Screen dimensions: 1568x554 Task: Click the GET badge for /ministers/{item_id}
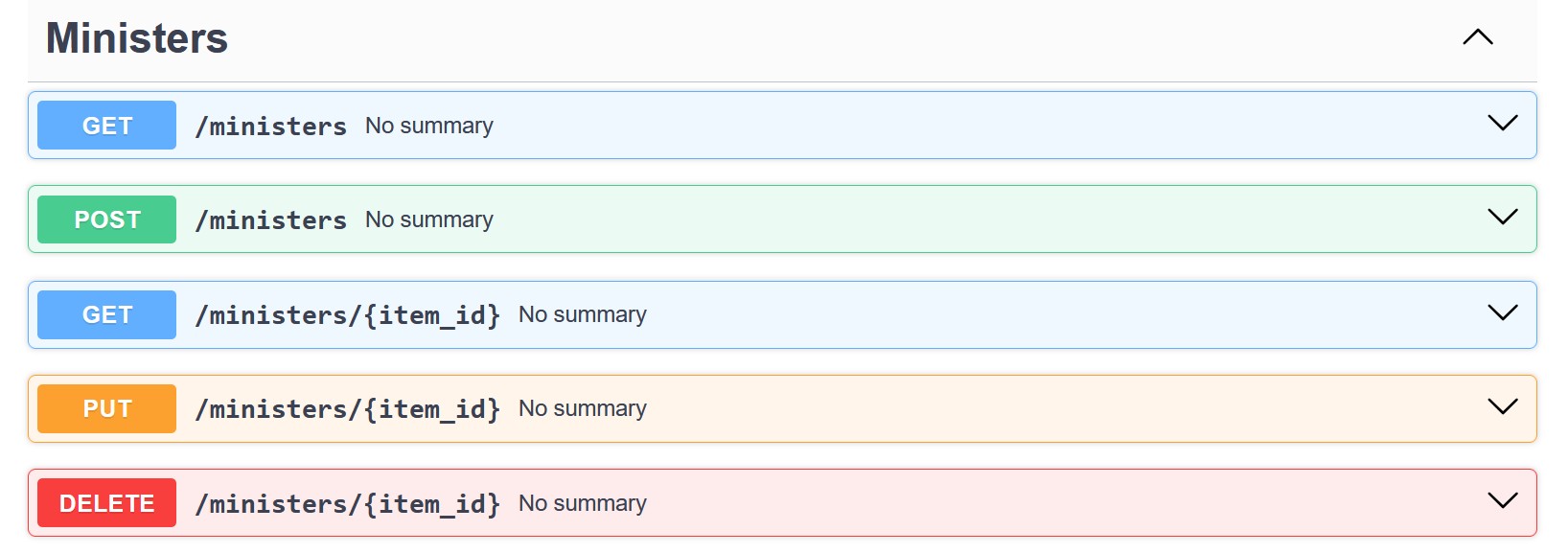pos(105,313)
